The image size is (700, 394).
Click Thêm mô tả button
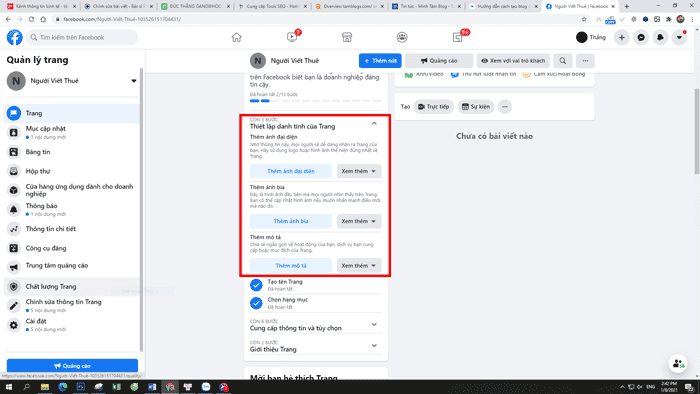(291, 265)
